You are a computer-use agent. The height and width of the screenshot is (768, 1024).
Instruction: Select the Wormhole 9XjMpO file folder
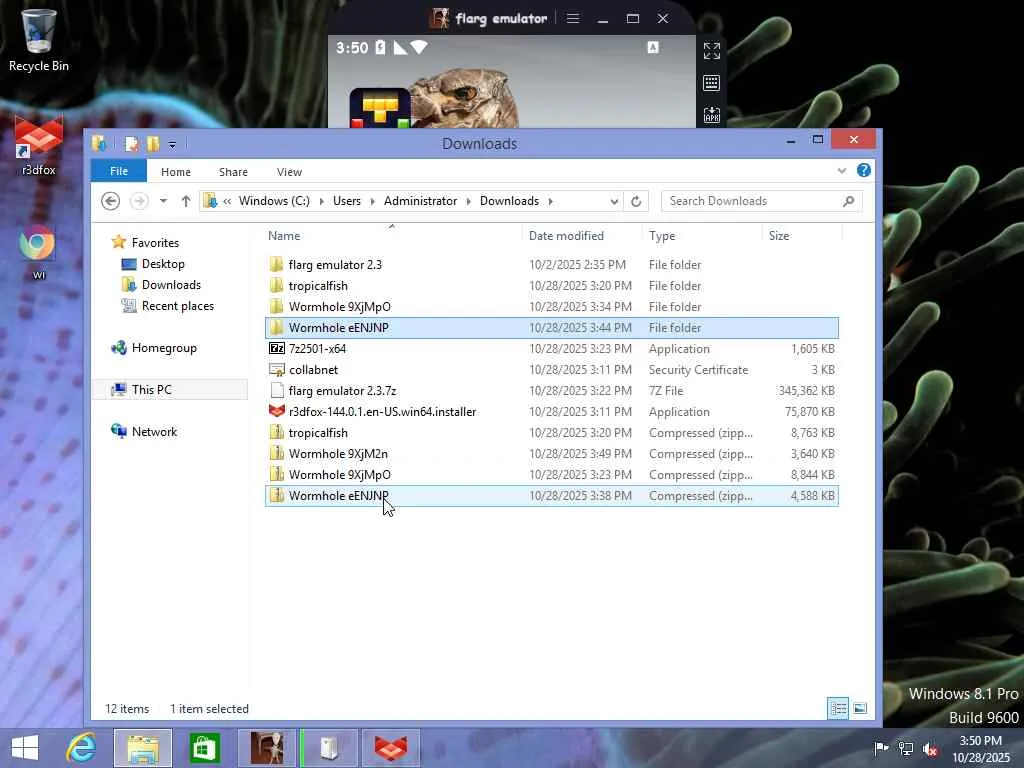[552, 306]
